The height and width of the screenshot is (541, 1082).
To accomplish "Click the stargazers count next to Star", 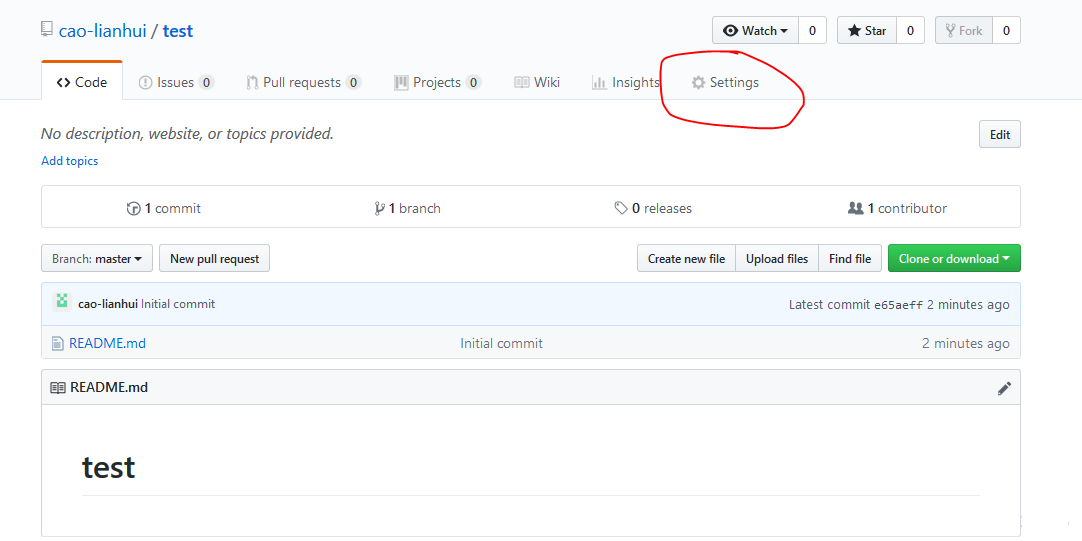I will tap(910, 30).
